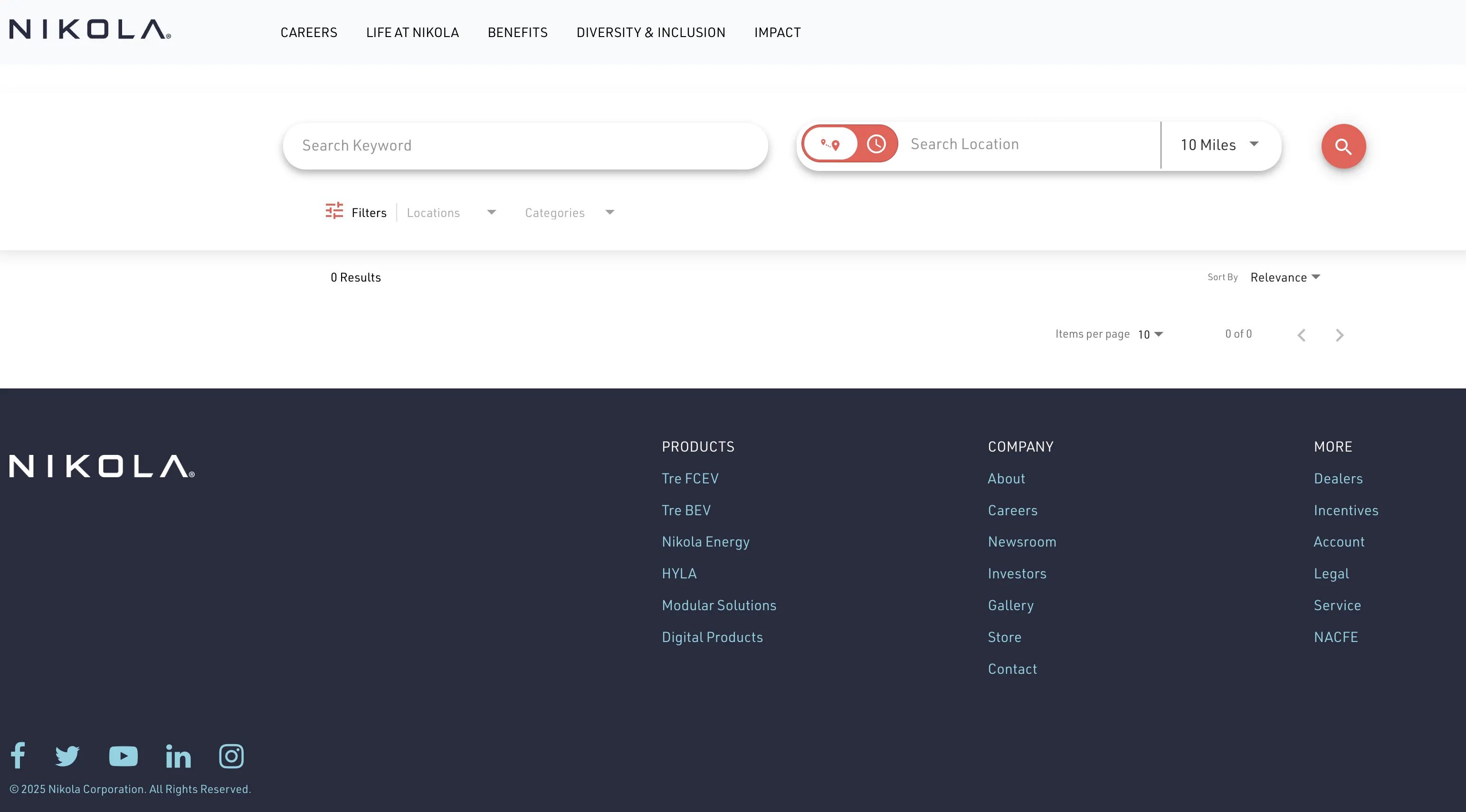The width and height of the screenshot is (1466, 812).
Task: Open the Legal link
Action: [x=1331, y=574]
